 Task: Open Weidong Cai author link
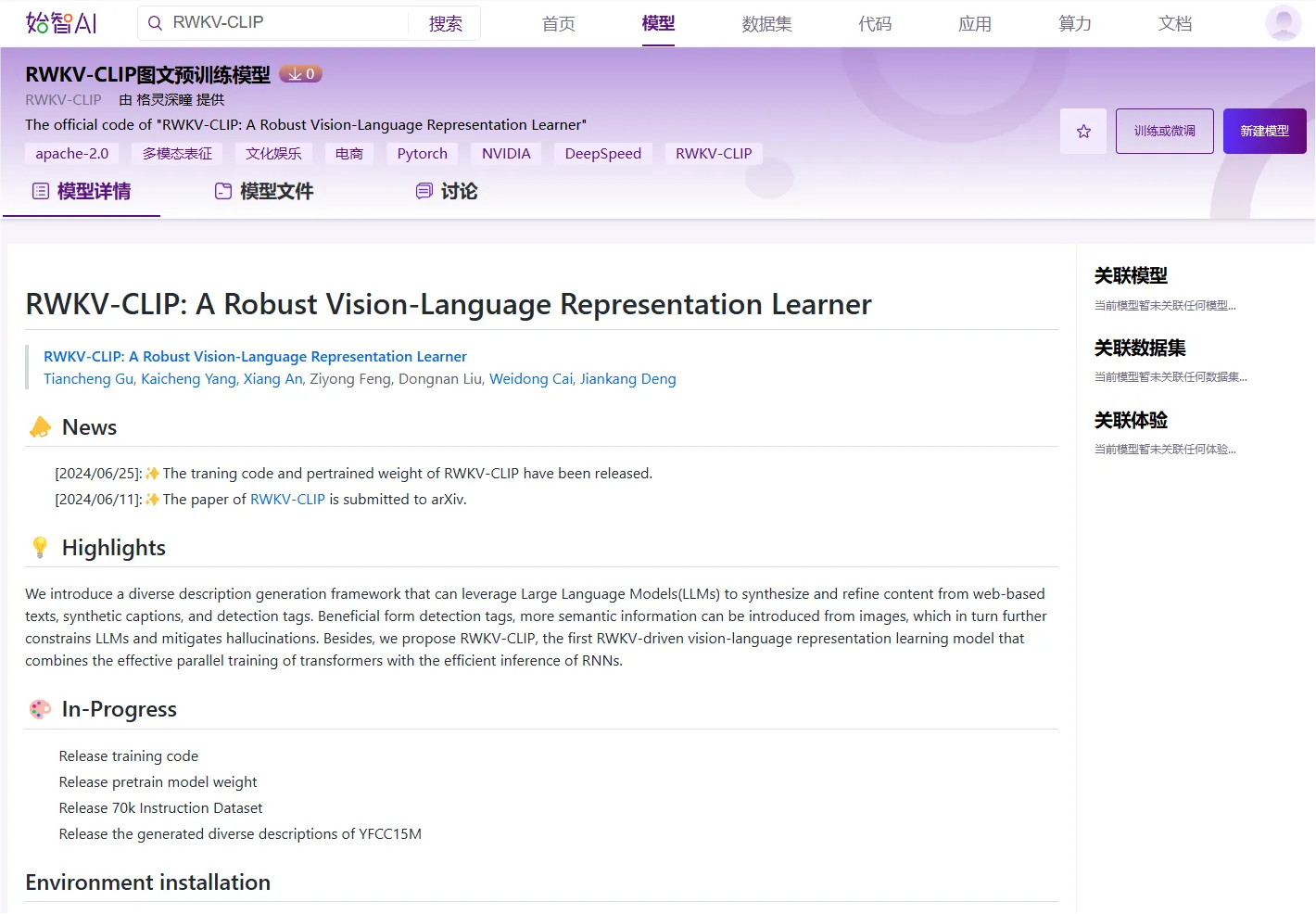[x=532, y=379]
